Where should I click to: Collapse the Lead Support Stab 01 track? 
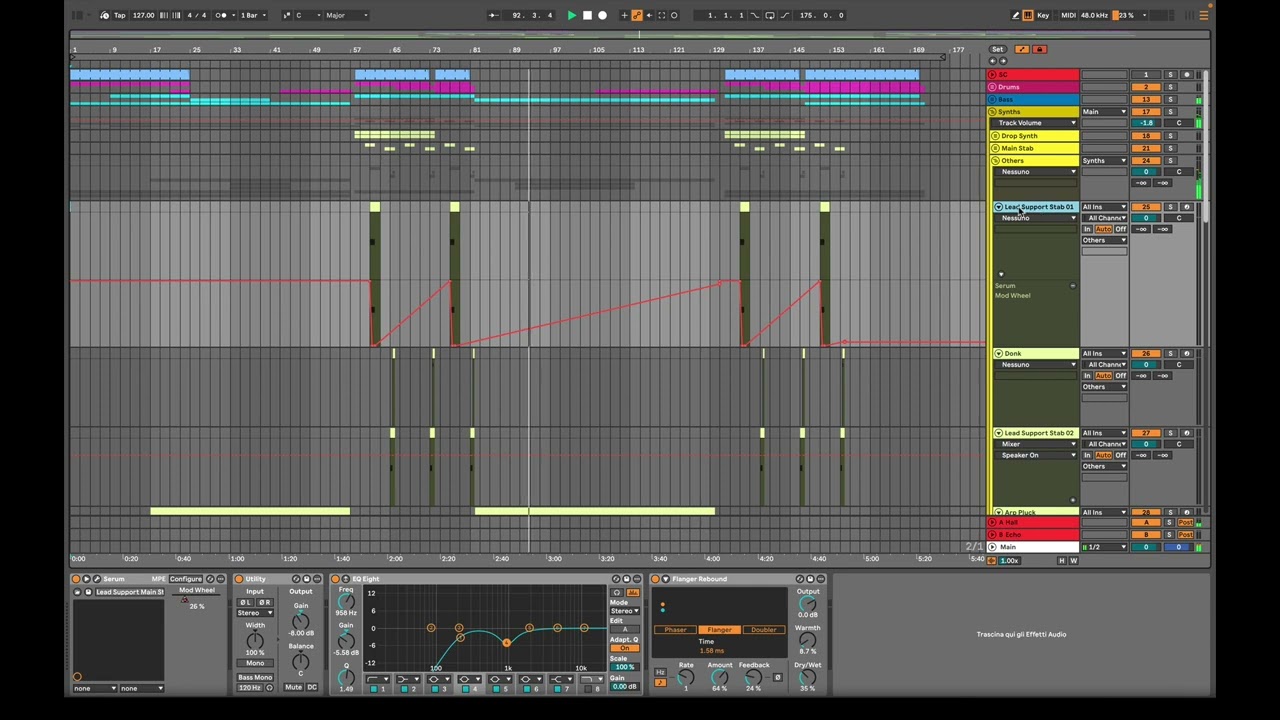[x=998, y=207]
